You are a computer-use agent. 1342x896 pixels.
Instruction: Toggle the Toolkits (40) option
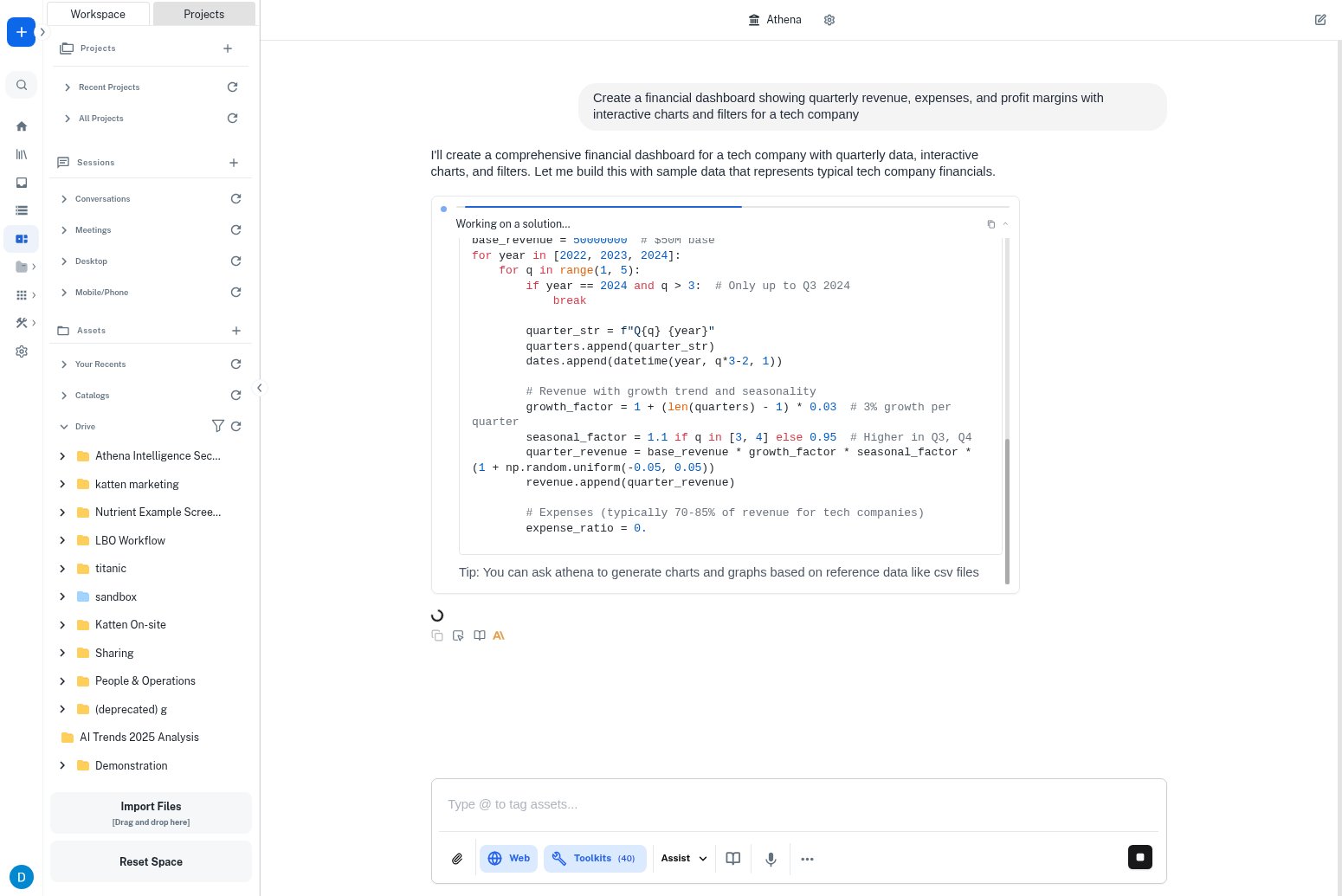[595, 859]
